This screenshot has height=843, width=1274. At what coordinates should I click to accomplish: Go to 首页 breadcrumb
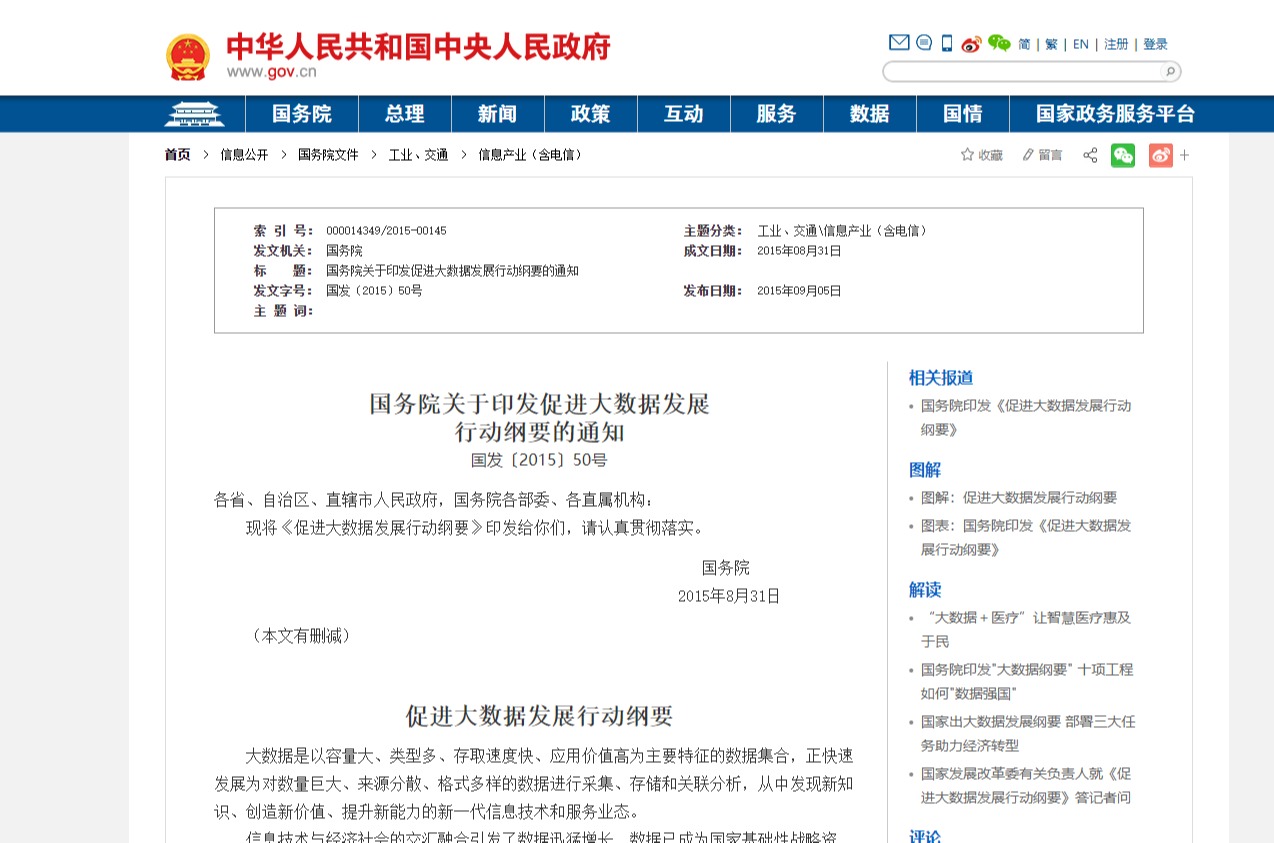pyautogui.click(x=177, y=155)
